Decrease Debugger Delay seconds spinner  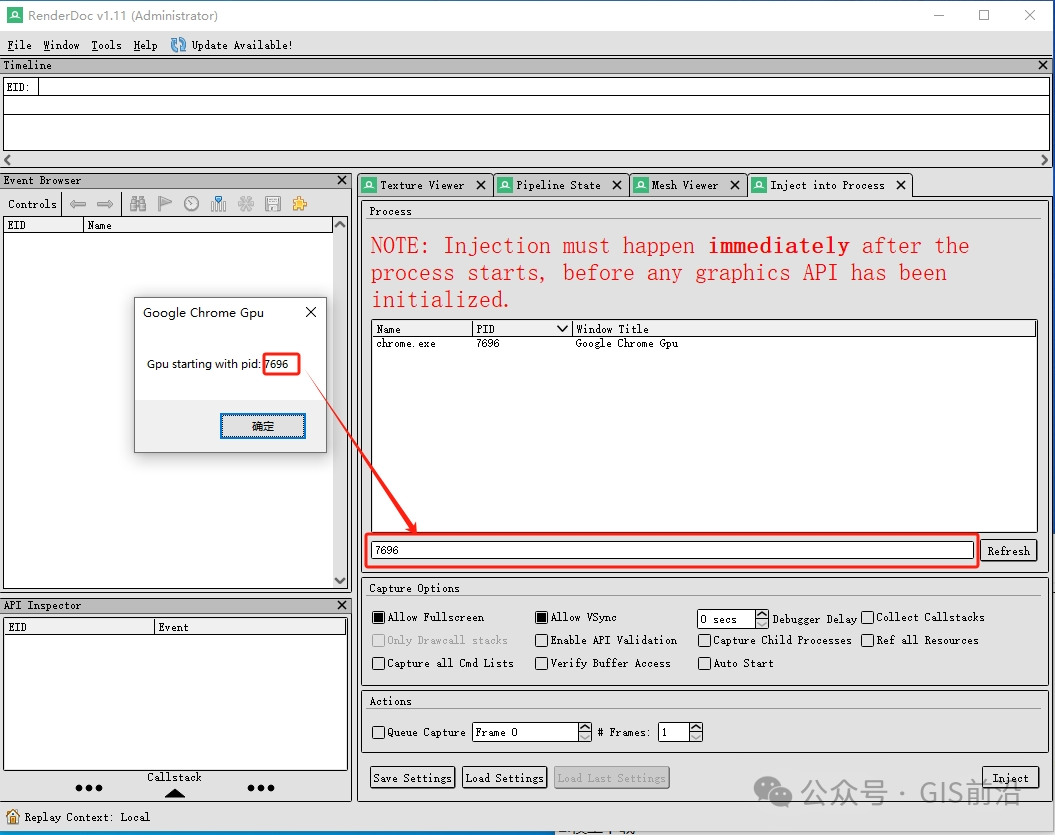(x=762, y=623)
